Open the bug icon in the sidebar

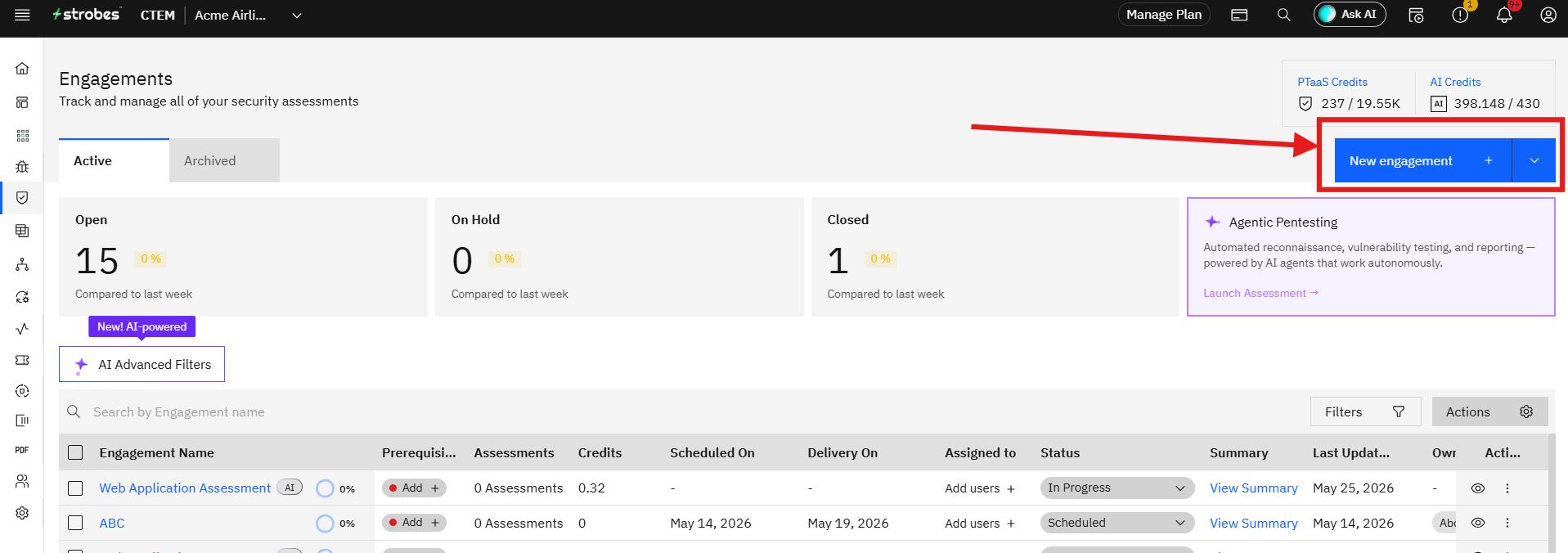pos(22,167)
